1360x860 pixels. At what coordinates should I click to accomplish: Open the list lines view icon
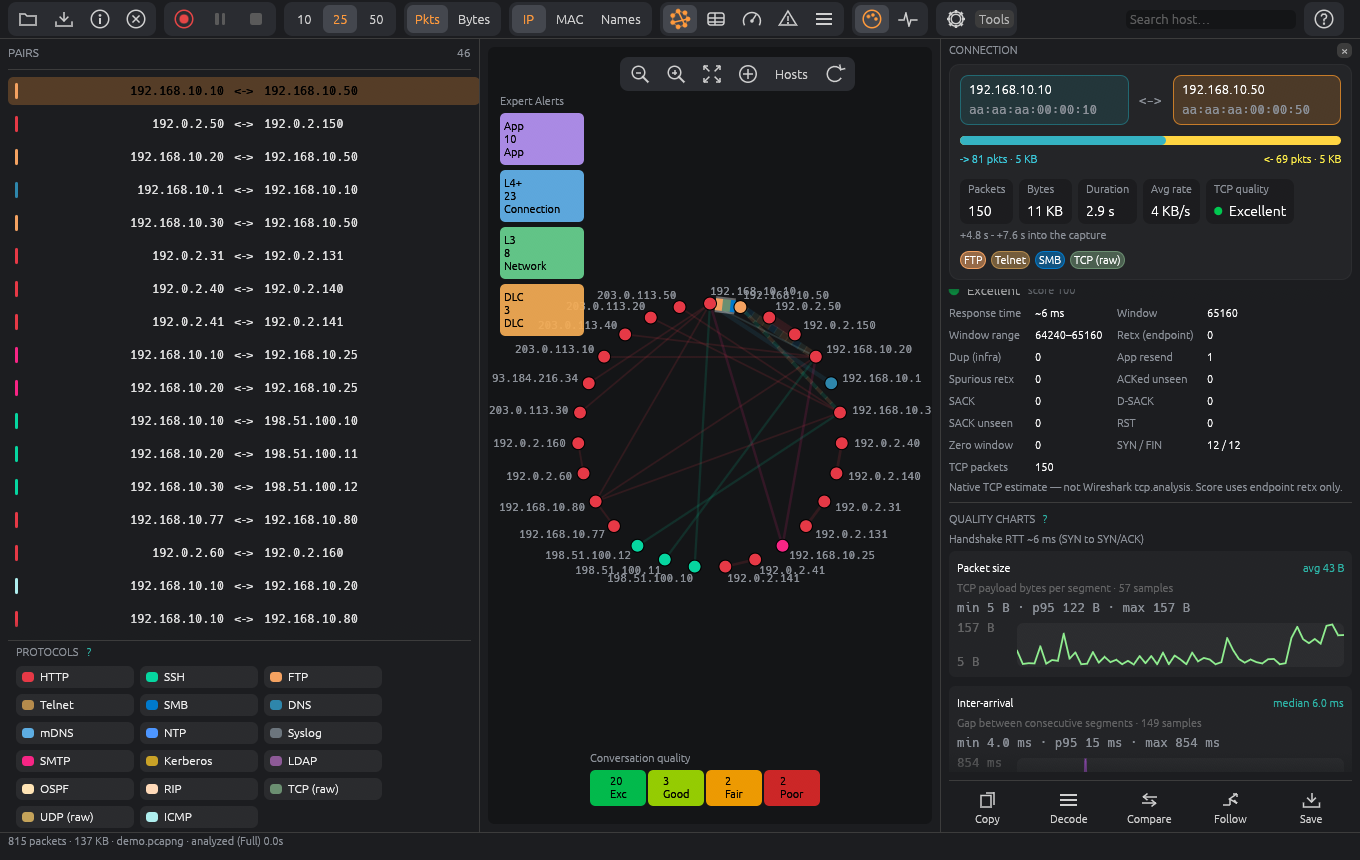point(824,19)
